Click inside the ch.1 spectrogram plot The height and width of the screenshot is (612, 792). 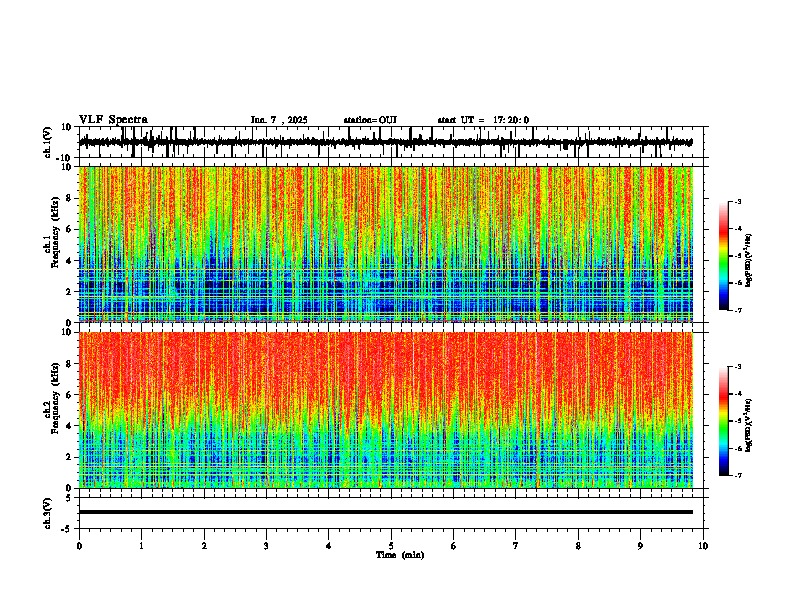(x=386, y=244)
